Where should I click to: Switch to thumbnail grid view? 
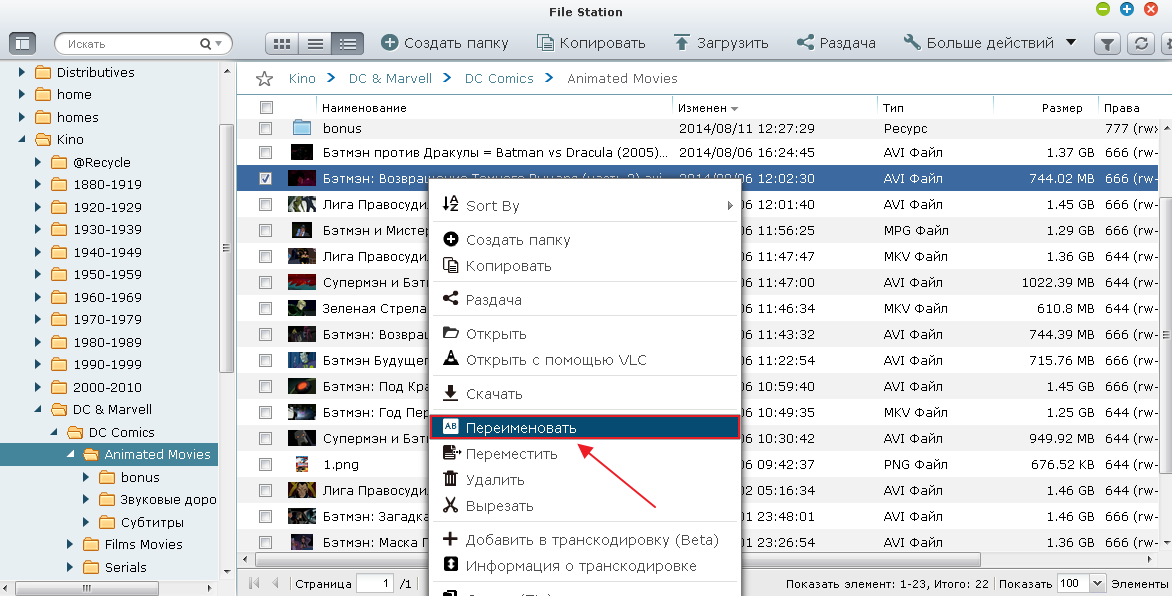coord(282,43)
